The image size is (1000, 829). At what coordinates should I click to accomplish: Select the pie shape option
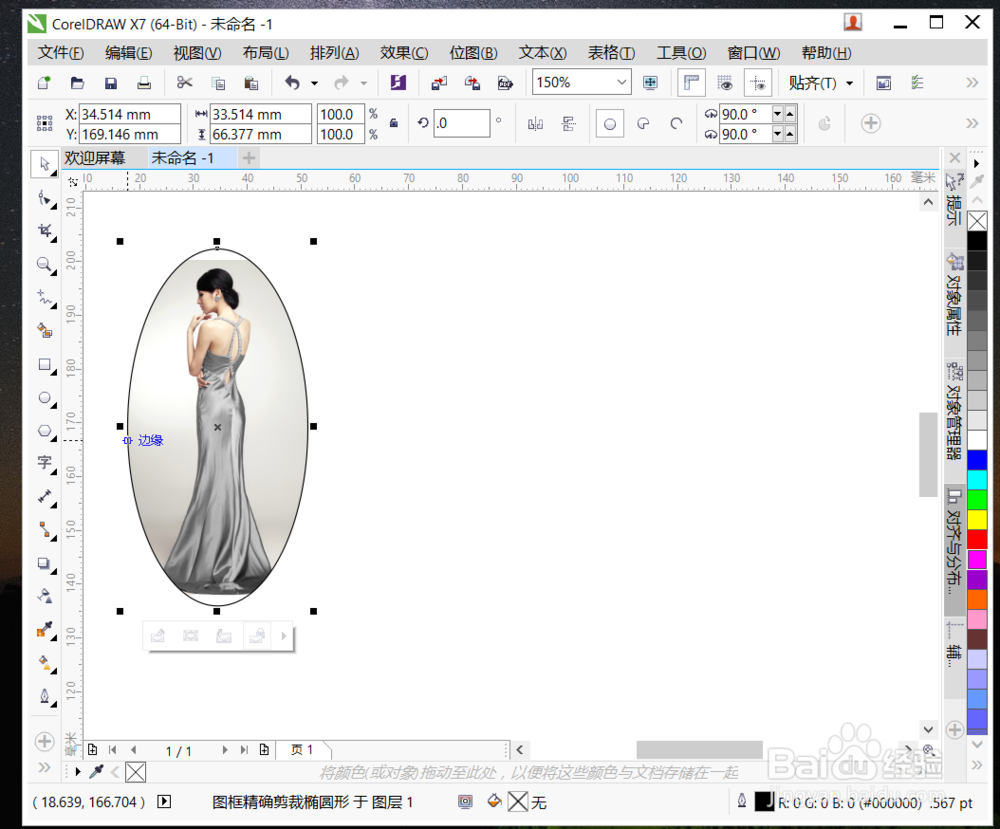tap(643, 123)
